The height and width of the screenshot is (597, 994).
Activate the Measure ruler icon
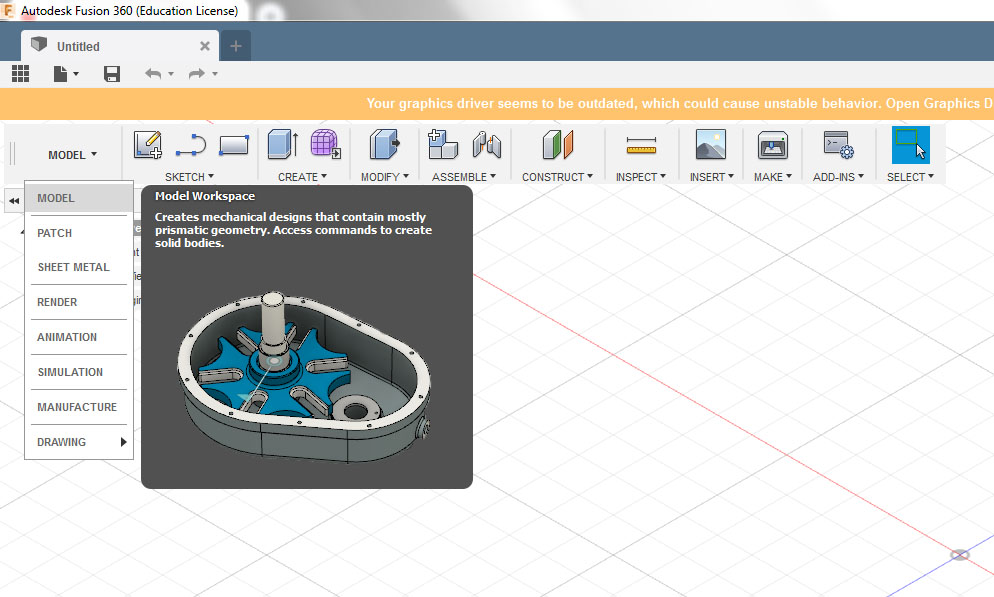(642, 146)
